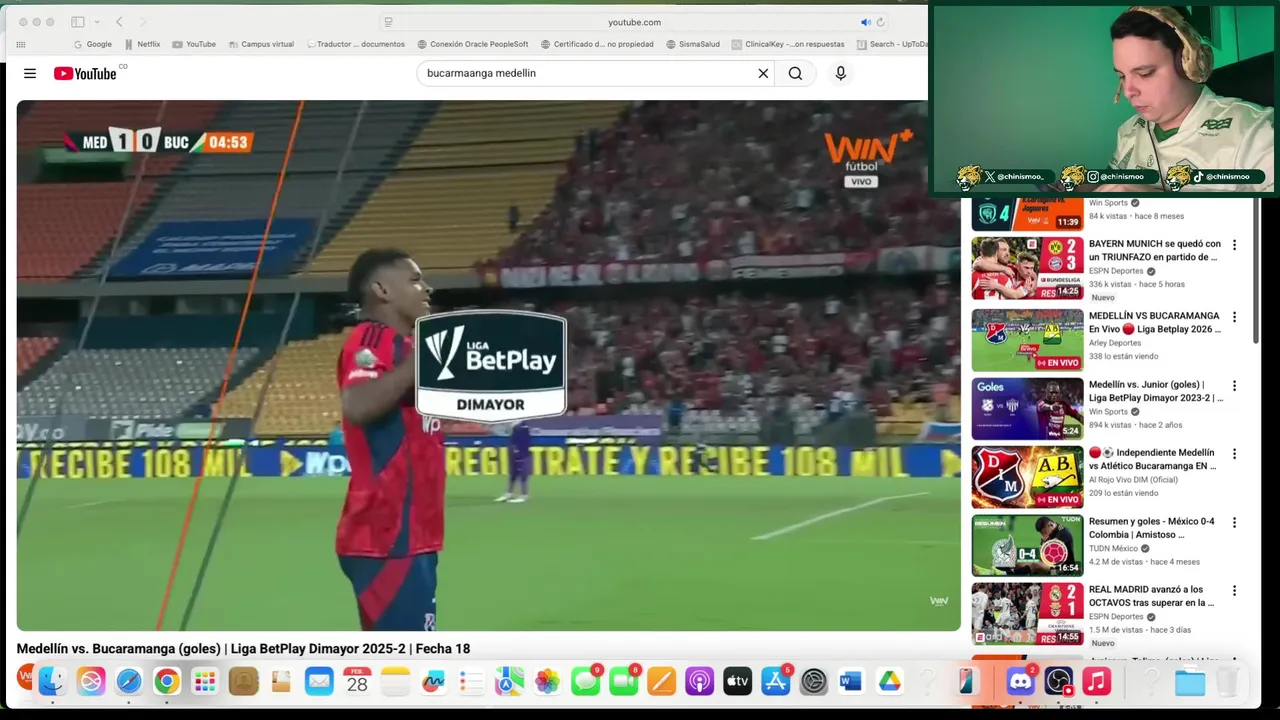Go forward with Safari forward arrow
Image resolution: width=1280 pixels, height=720 pixels.
[142, 22]
